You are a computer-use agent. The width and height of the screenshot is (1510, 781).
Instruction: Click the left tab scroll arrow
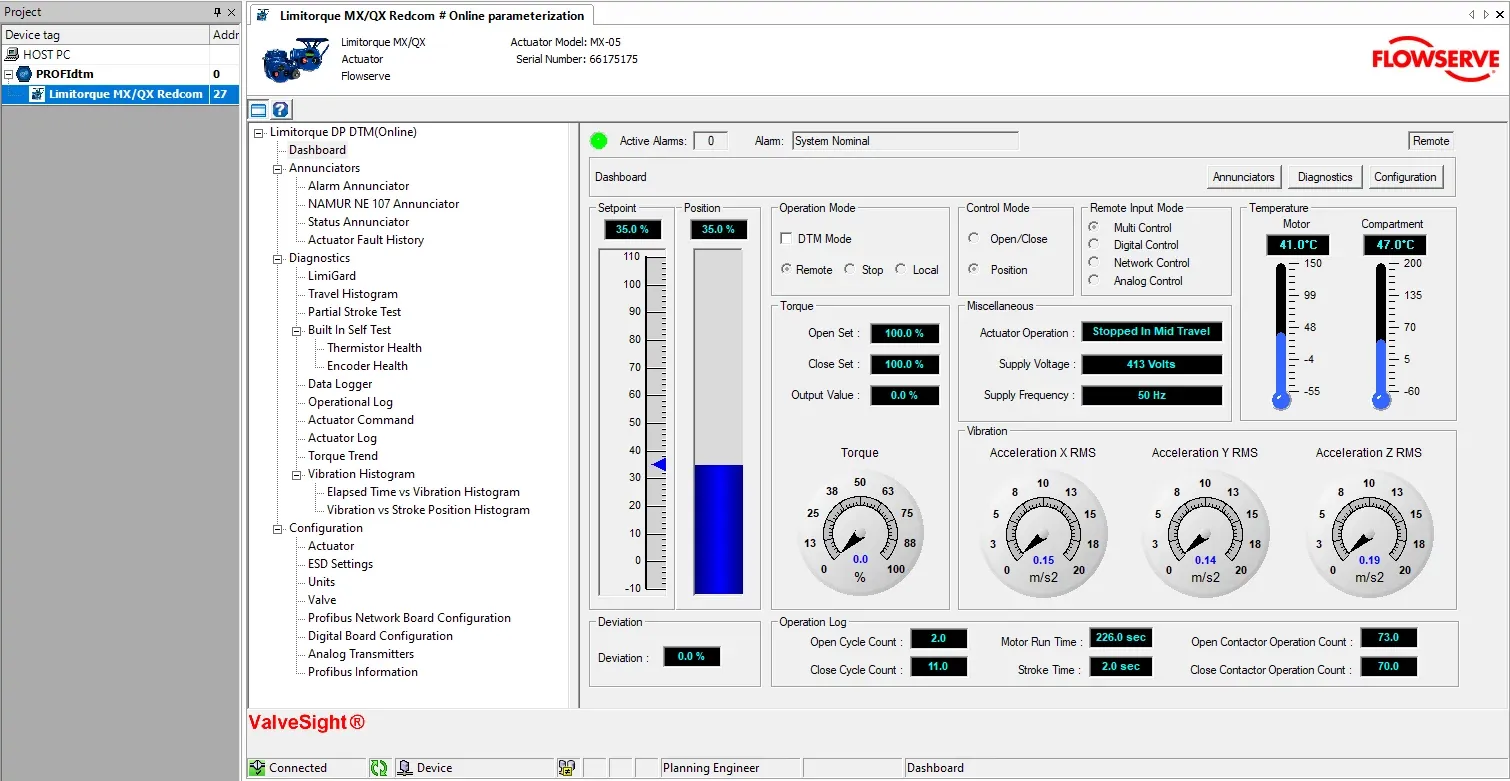[x=1472, y=14]
